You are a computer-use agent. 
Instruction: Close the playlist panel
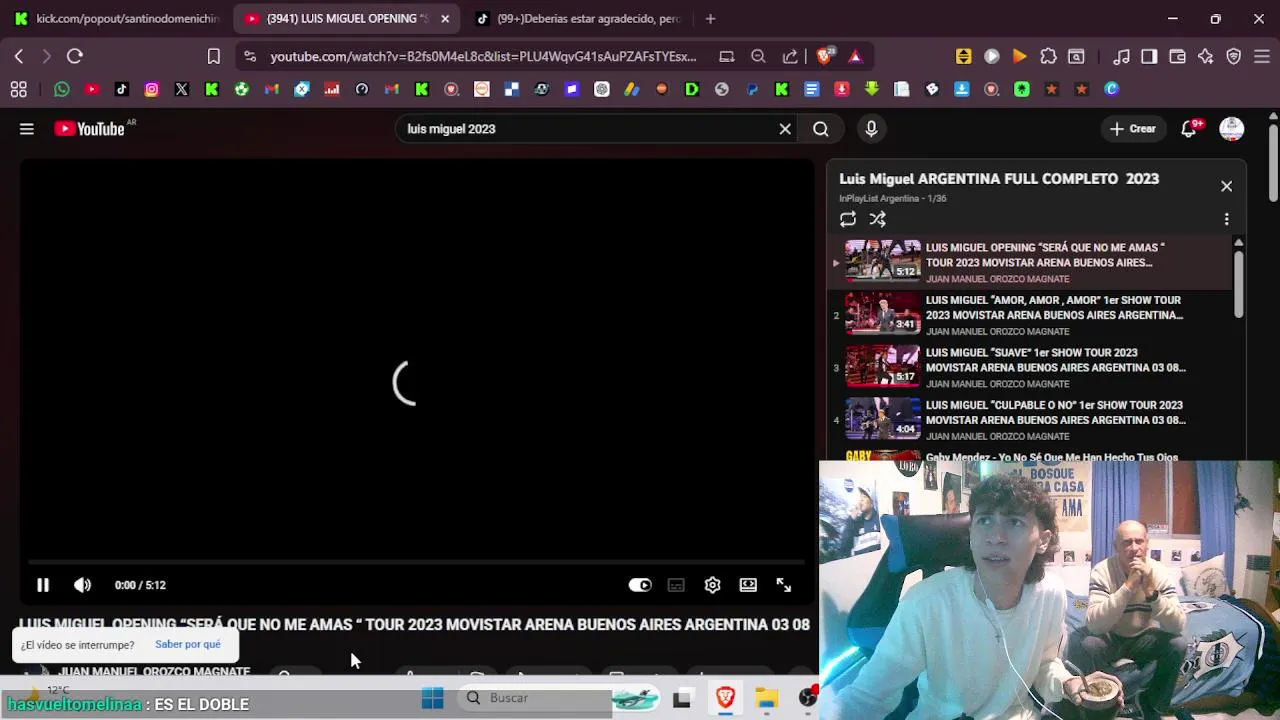click(1226, 186)
